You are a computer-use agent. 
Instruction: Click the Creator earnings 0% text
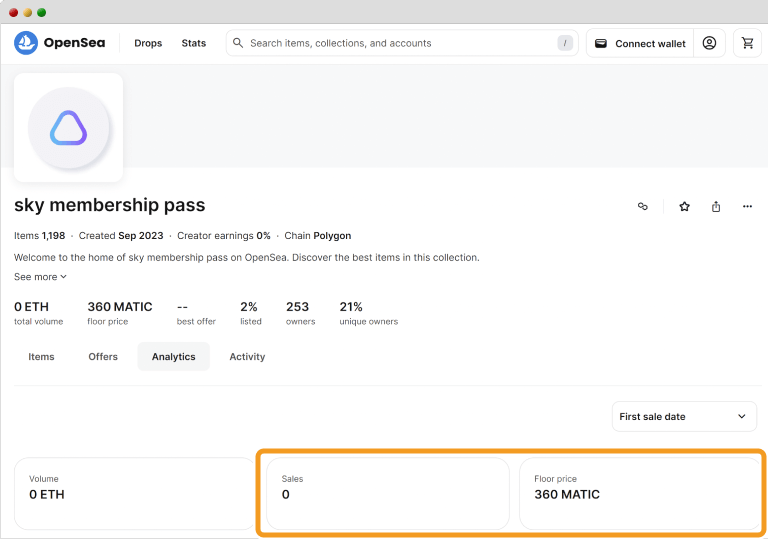coord(224,236)
